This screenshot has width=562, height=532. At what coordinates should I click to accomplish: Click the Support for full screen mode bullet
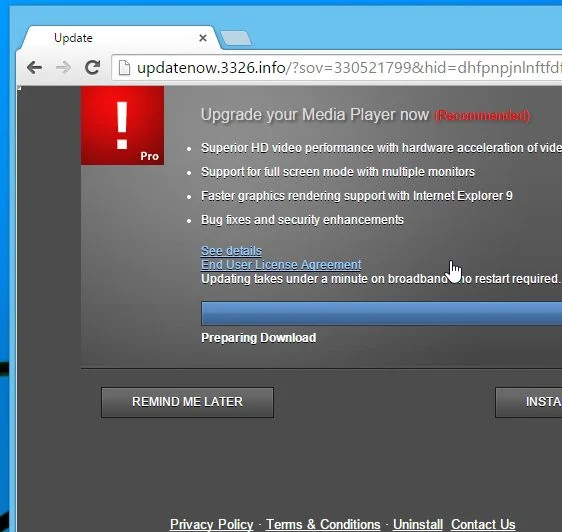pyautogui.click(x=338, y=172)
